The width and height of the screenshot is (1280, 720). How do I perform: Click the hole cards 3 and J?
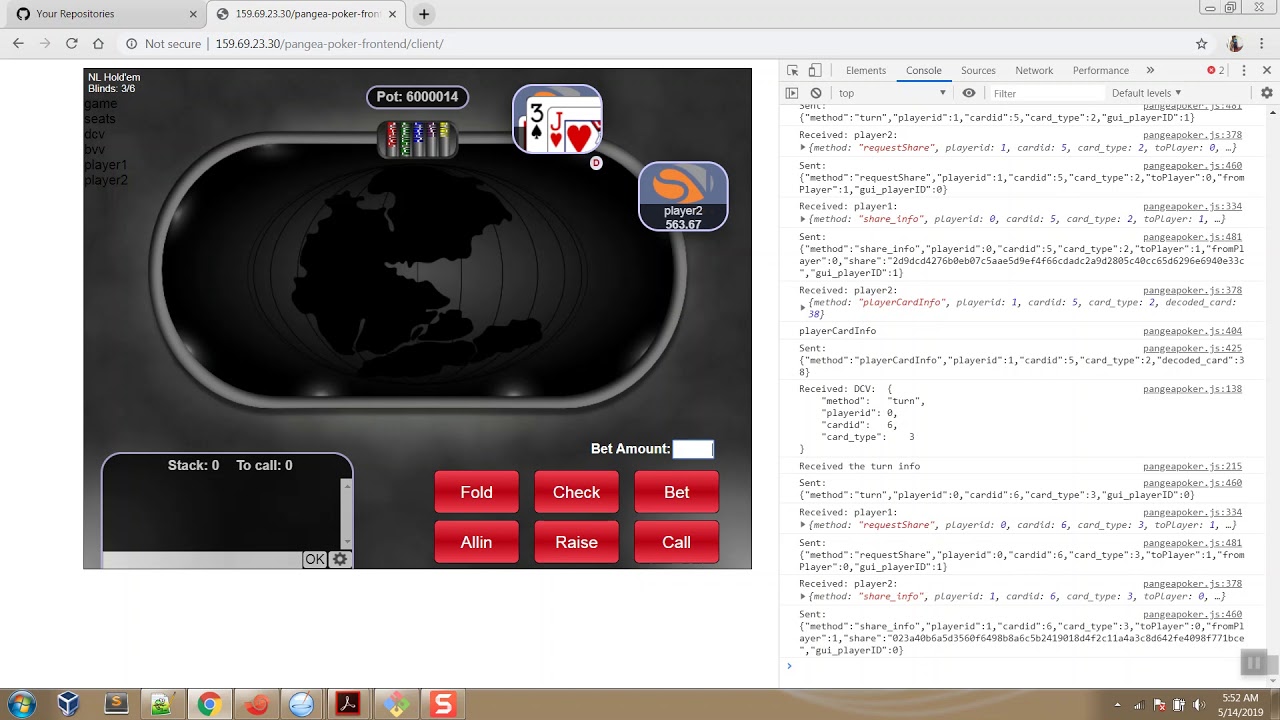click(x=557, y=119)
